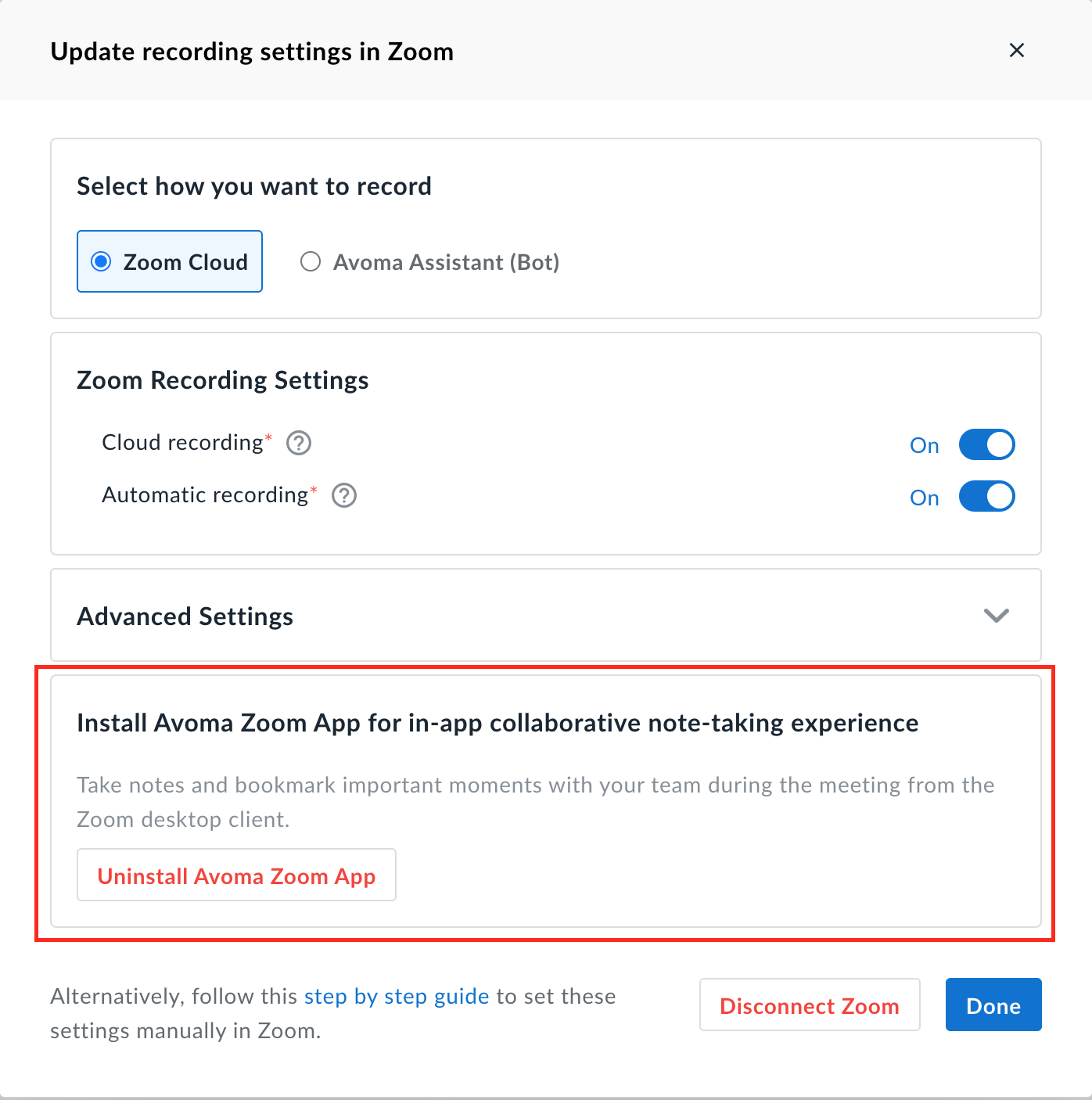This screenshot has width=1092, height=1100.
Task: Click the Install Avoma Zoom App heading
Action: click(x=497, y=723)
